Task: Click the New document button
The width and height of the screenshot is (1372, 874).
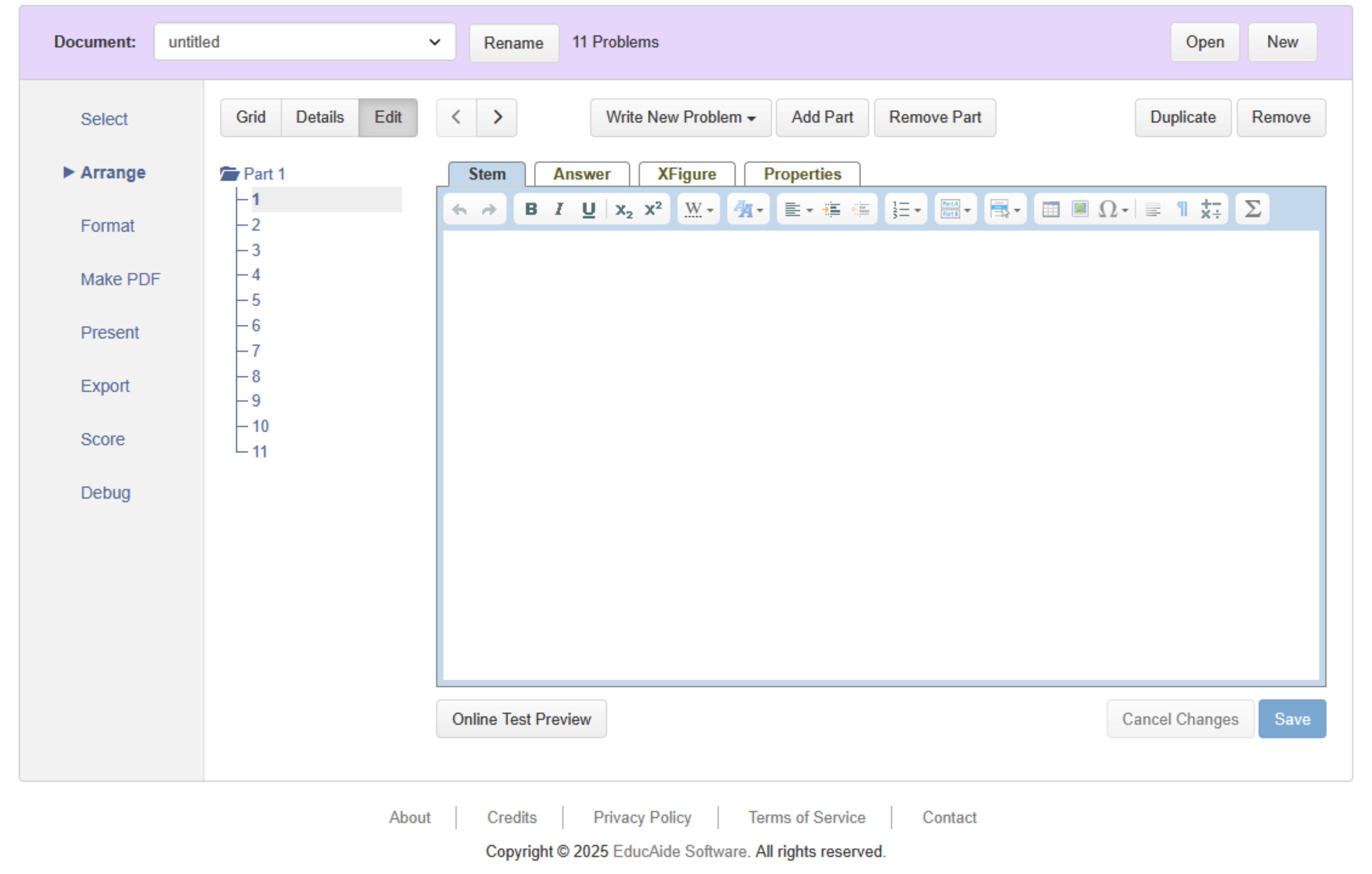Action: click(x=1283, y=42)
